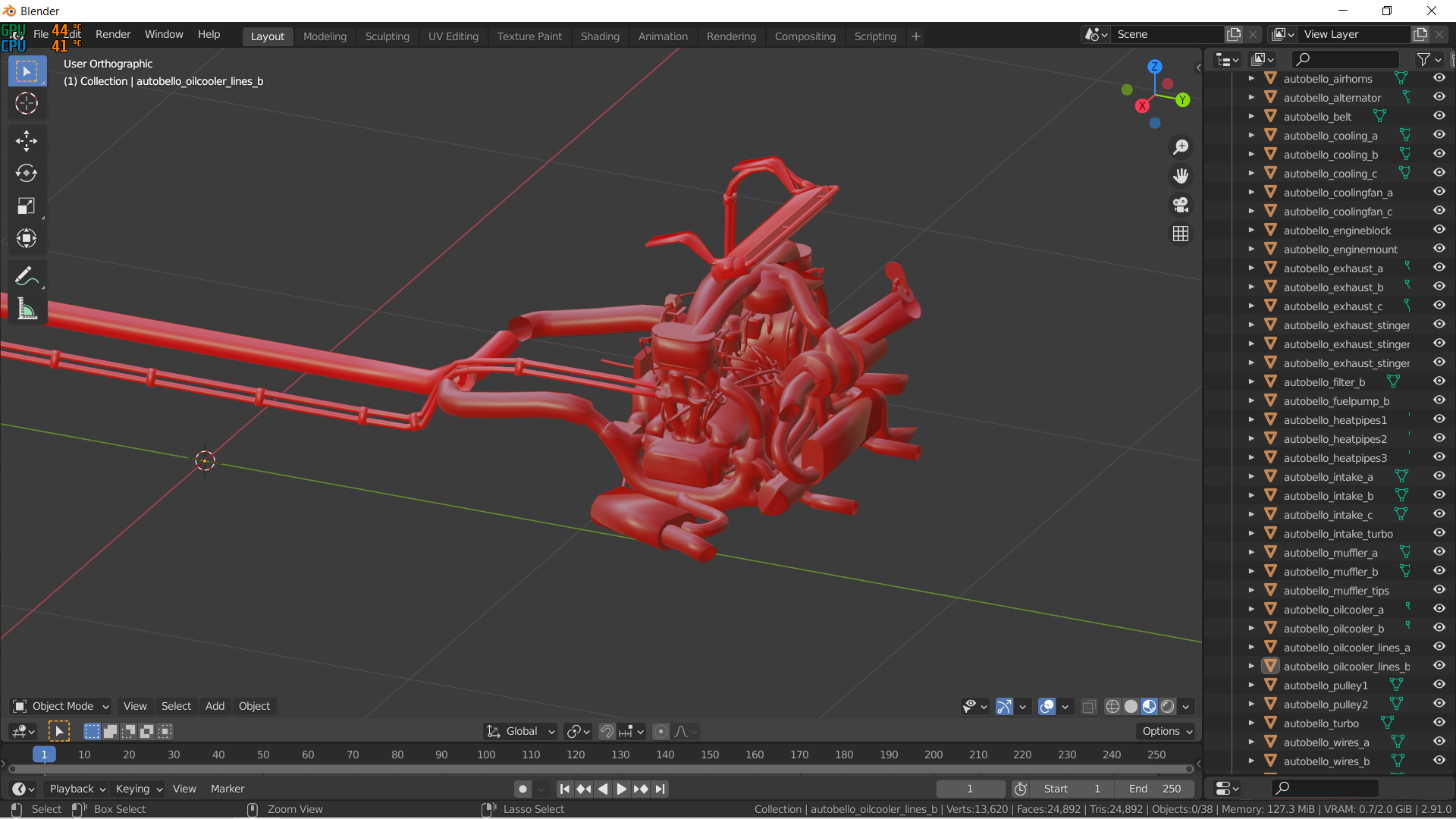Screen dimensions: 1456x819
Task: Switch to the Sculpting workspace tab
Action: [x=387, y=36]
